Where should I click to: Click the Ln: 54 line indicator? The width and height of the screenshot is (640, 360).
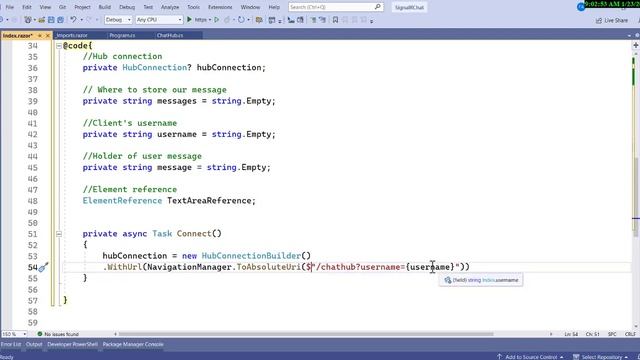[x=571, y=334]
